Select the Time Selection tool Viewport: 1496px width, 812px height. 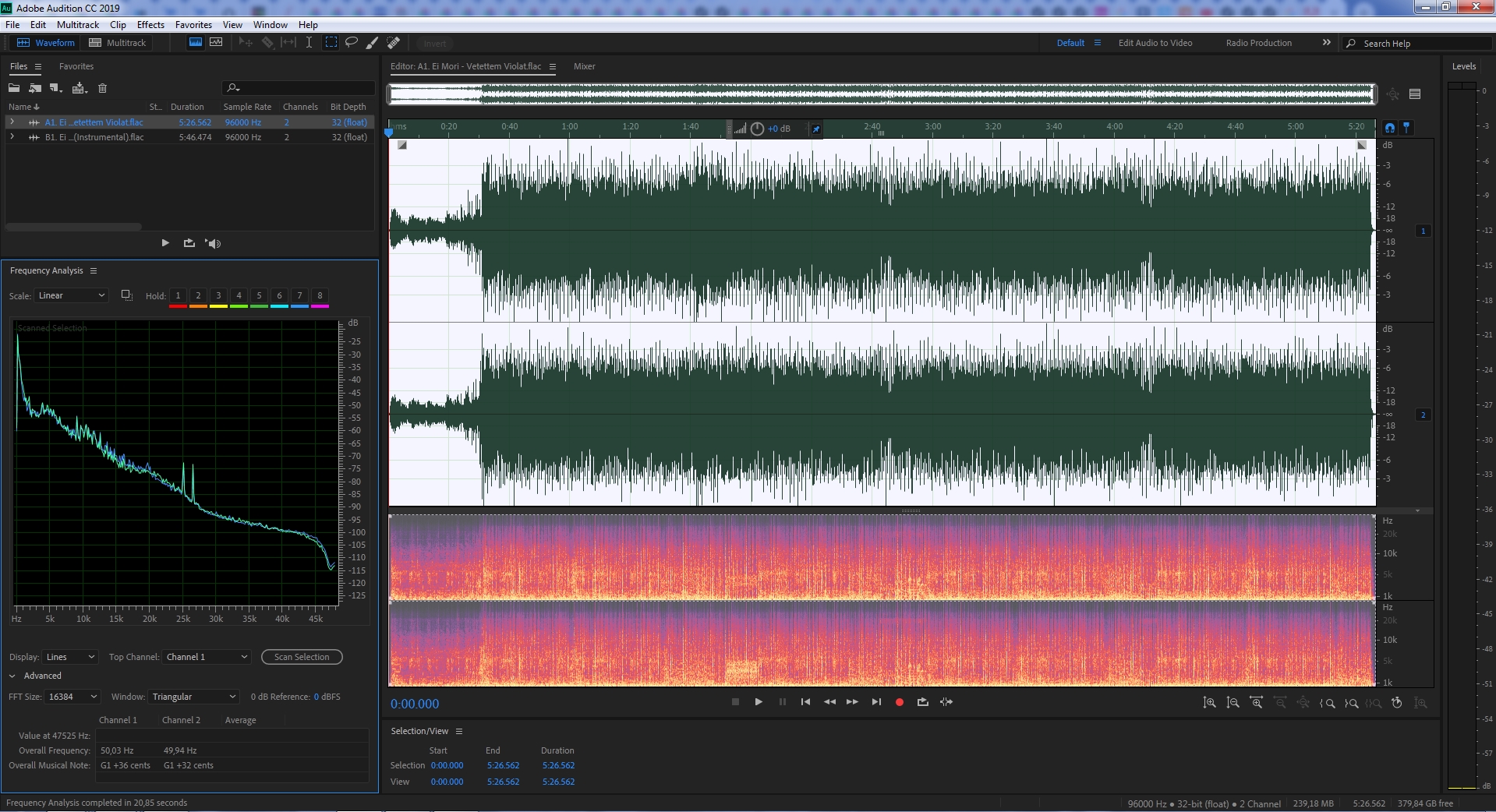pyautogui.click(x=309, y=43)
